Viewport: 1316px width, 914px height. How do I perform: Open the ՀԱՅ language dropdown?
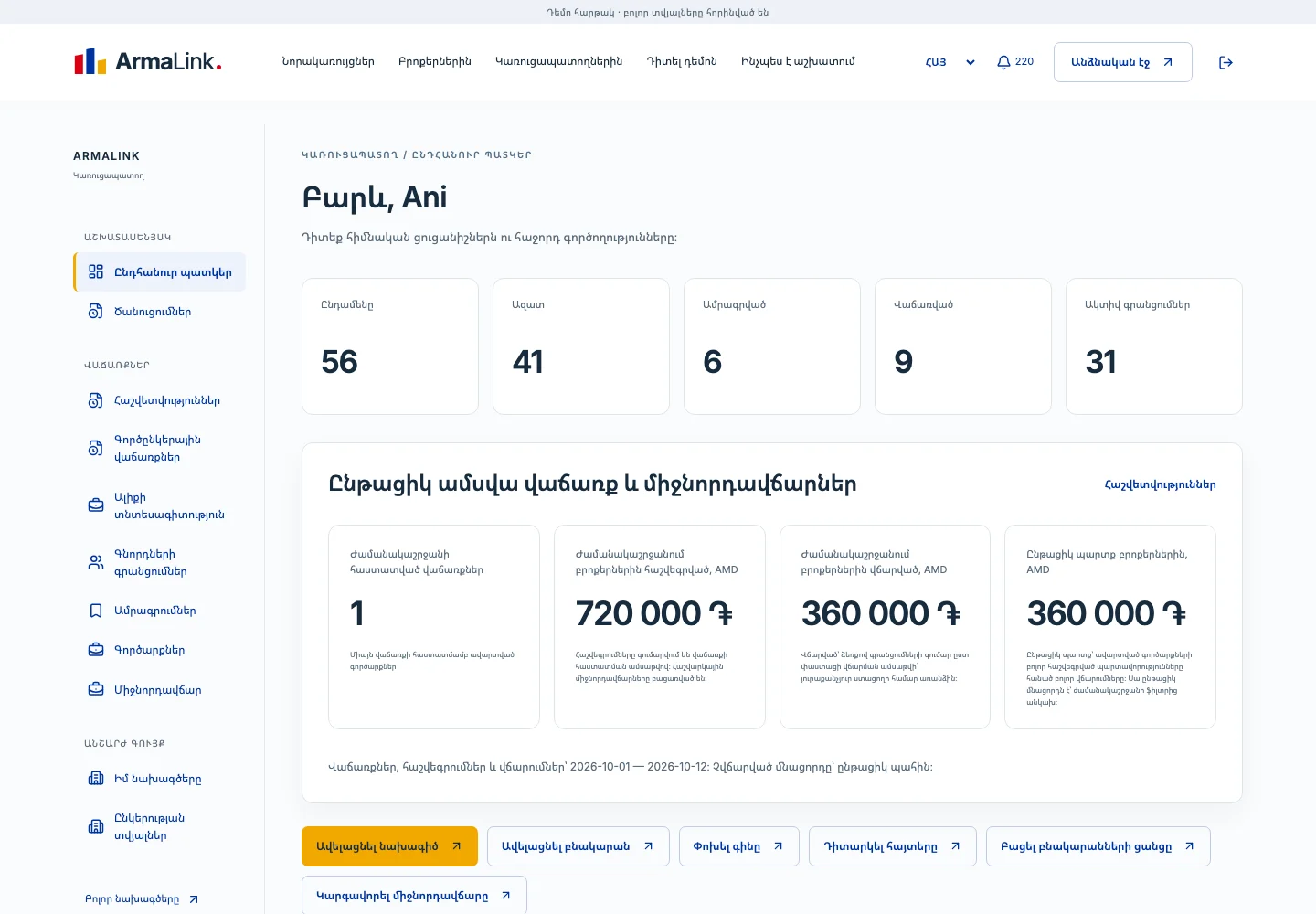pyautogui.click(x=950, y=62)
